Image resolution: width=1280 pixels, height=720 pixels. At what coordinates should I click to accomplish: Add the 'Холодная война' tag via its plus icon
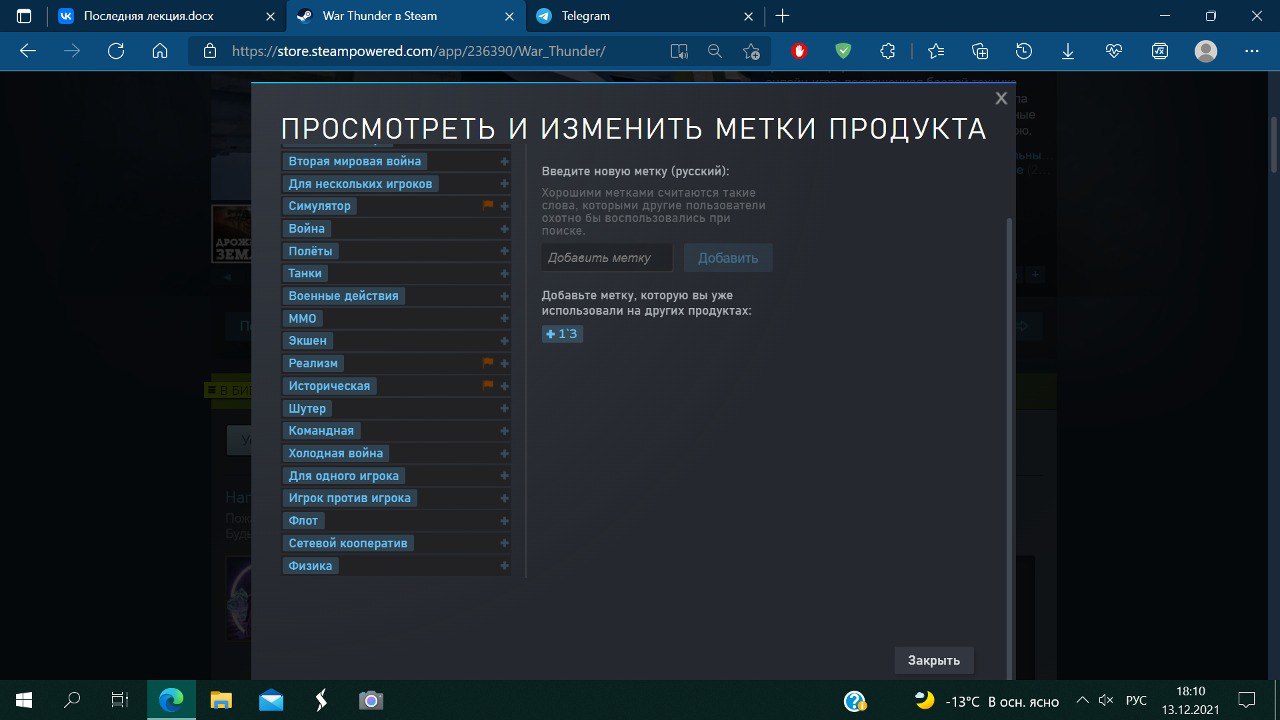point(505,453)
